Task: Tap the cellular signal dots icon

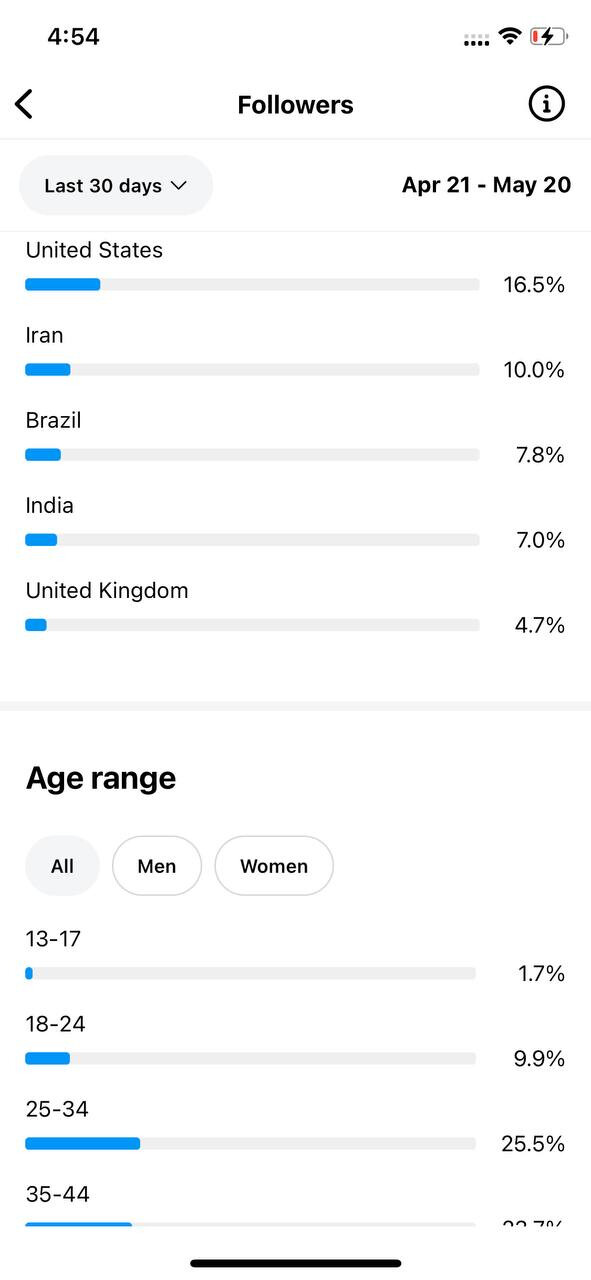Action: pos(477,40)
